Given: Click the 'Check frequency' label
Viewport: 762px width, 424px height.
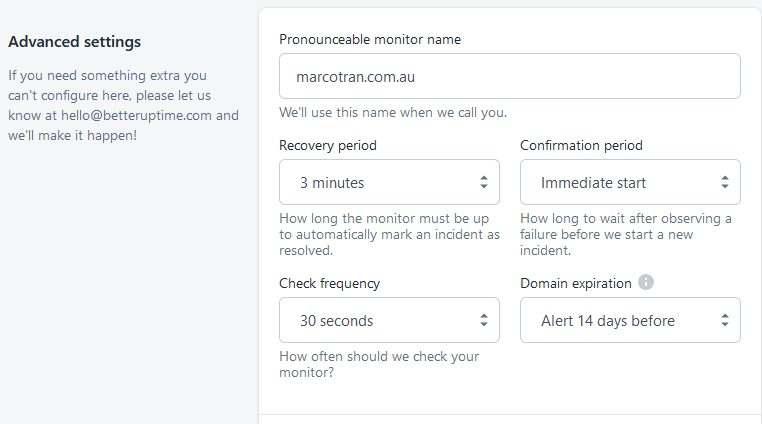Looking at the screenshot, I should tap(330, 283).
